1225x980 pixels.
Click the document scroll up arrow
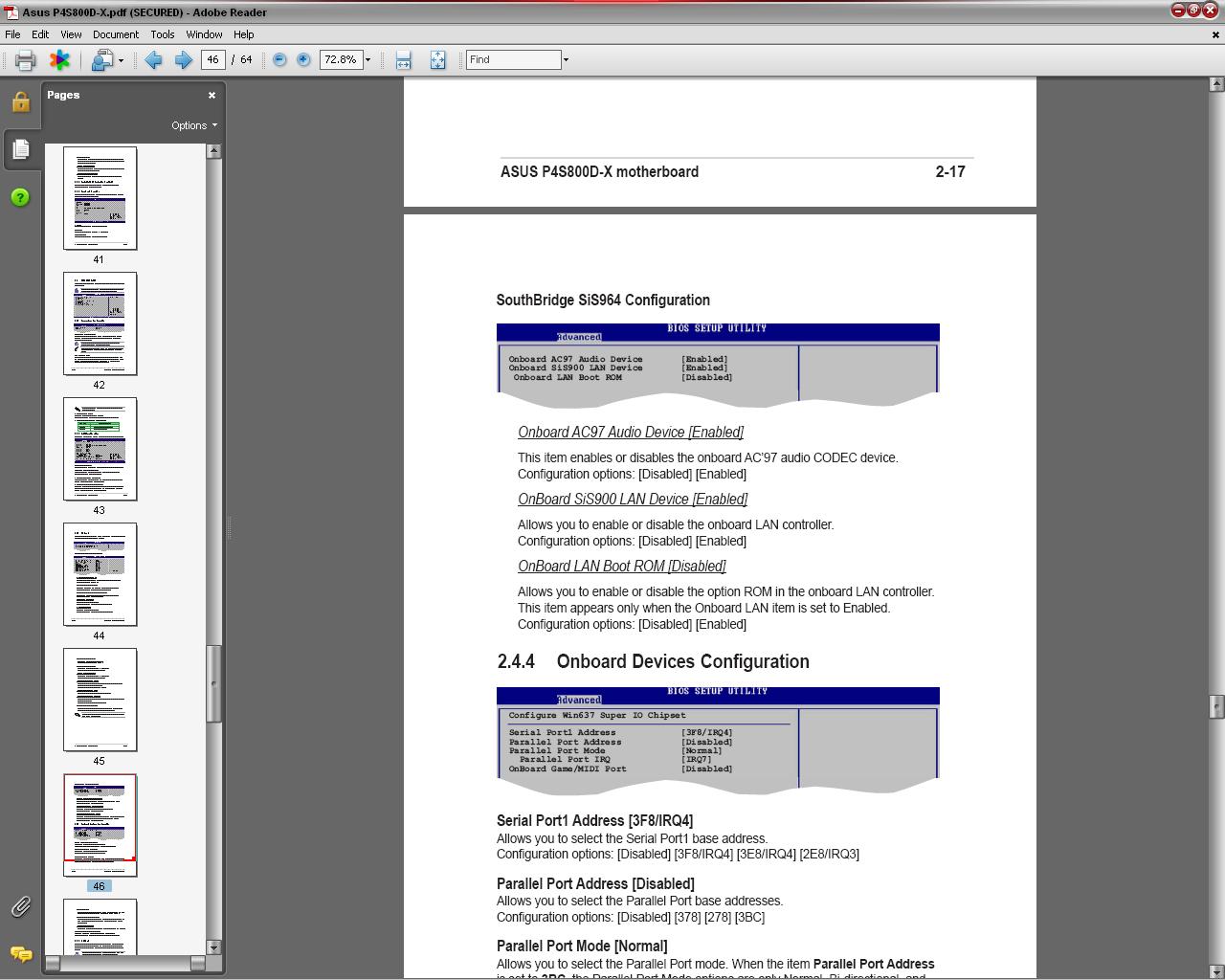pyautogui.click(x=1216, y=84)
